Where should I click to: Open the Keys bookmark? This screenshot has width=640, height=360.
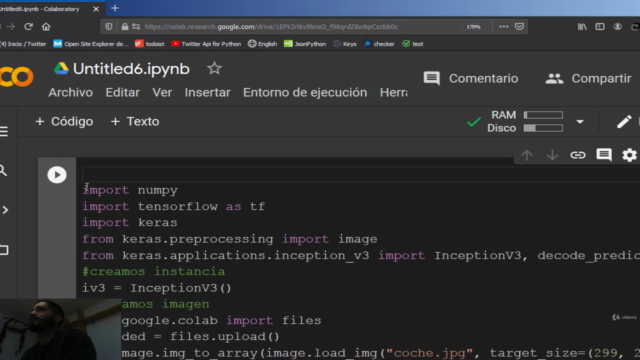[x=345, y=44]
